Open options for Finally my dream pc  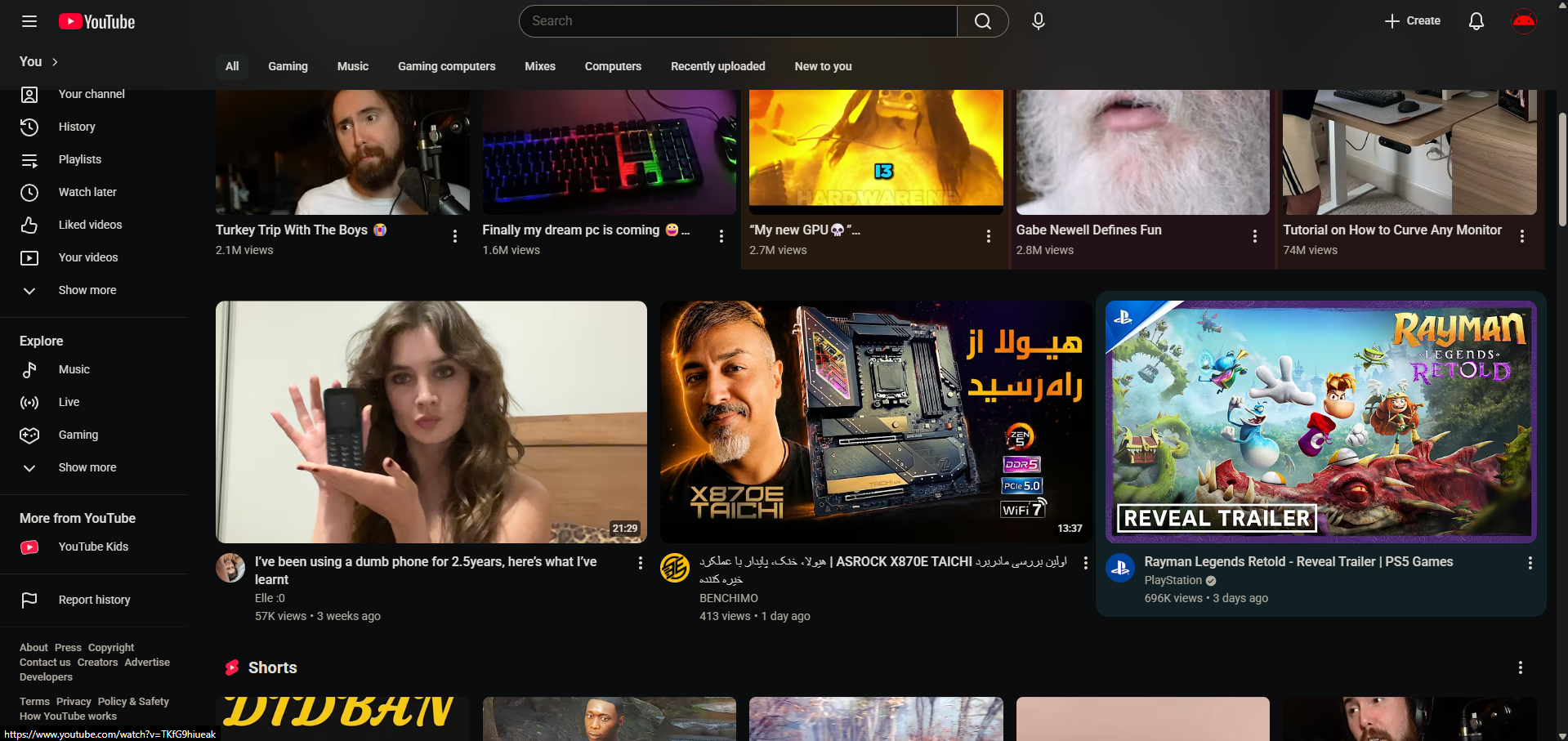click(721, 236)
